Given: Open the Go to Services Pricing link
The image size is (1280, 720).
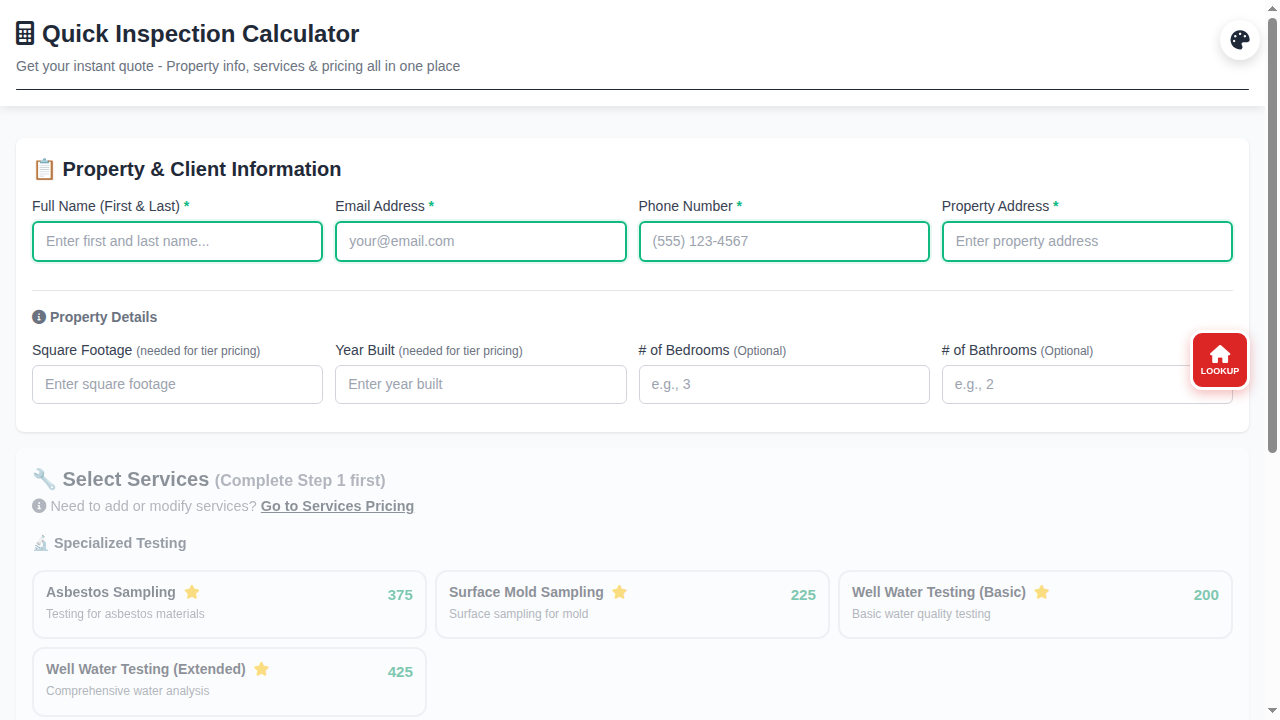Looking at the screenshot, I should pyautogui.click(x=337, y=506).
